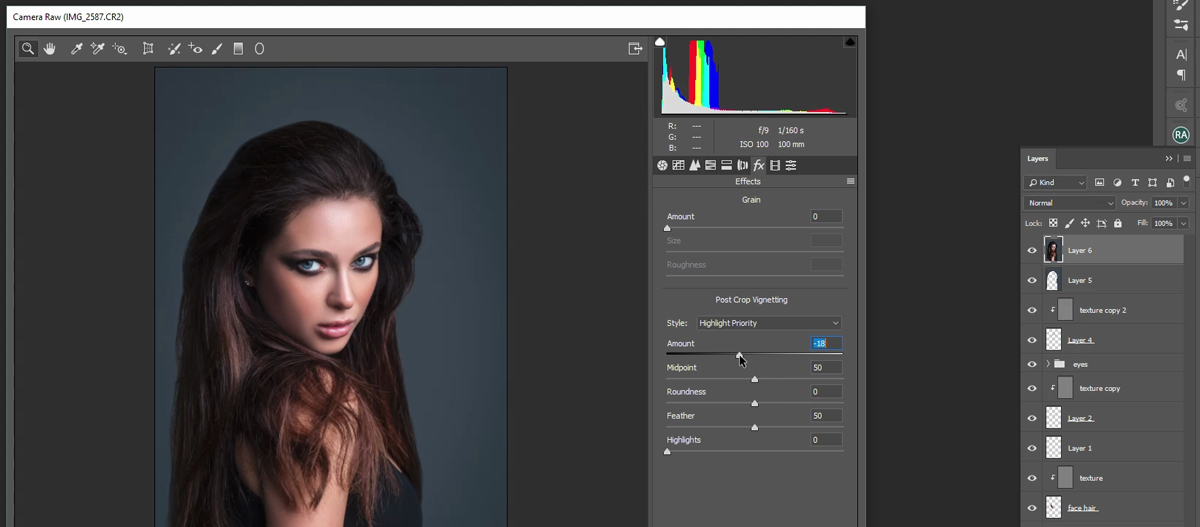
Task: Select the Transform tool in Camera Raw
Action: pyautogui.click(x=148, y=48)
